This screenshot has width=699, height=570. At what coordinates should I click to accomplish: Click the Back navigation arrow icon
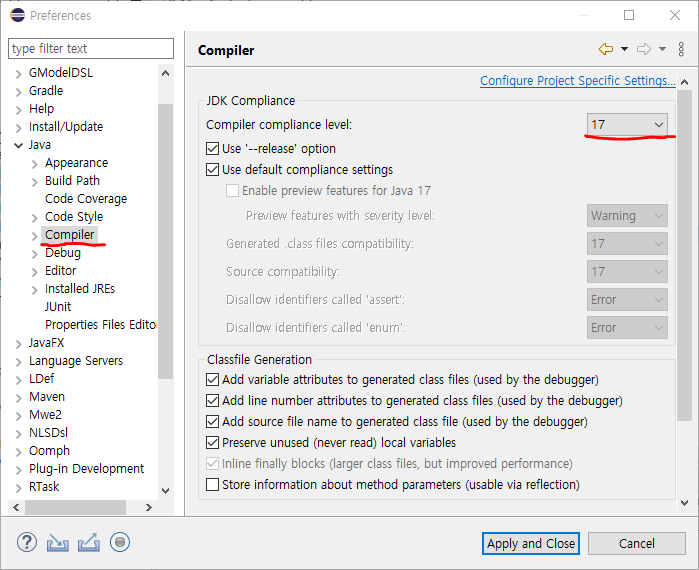605,49
